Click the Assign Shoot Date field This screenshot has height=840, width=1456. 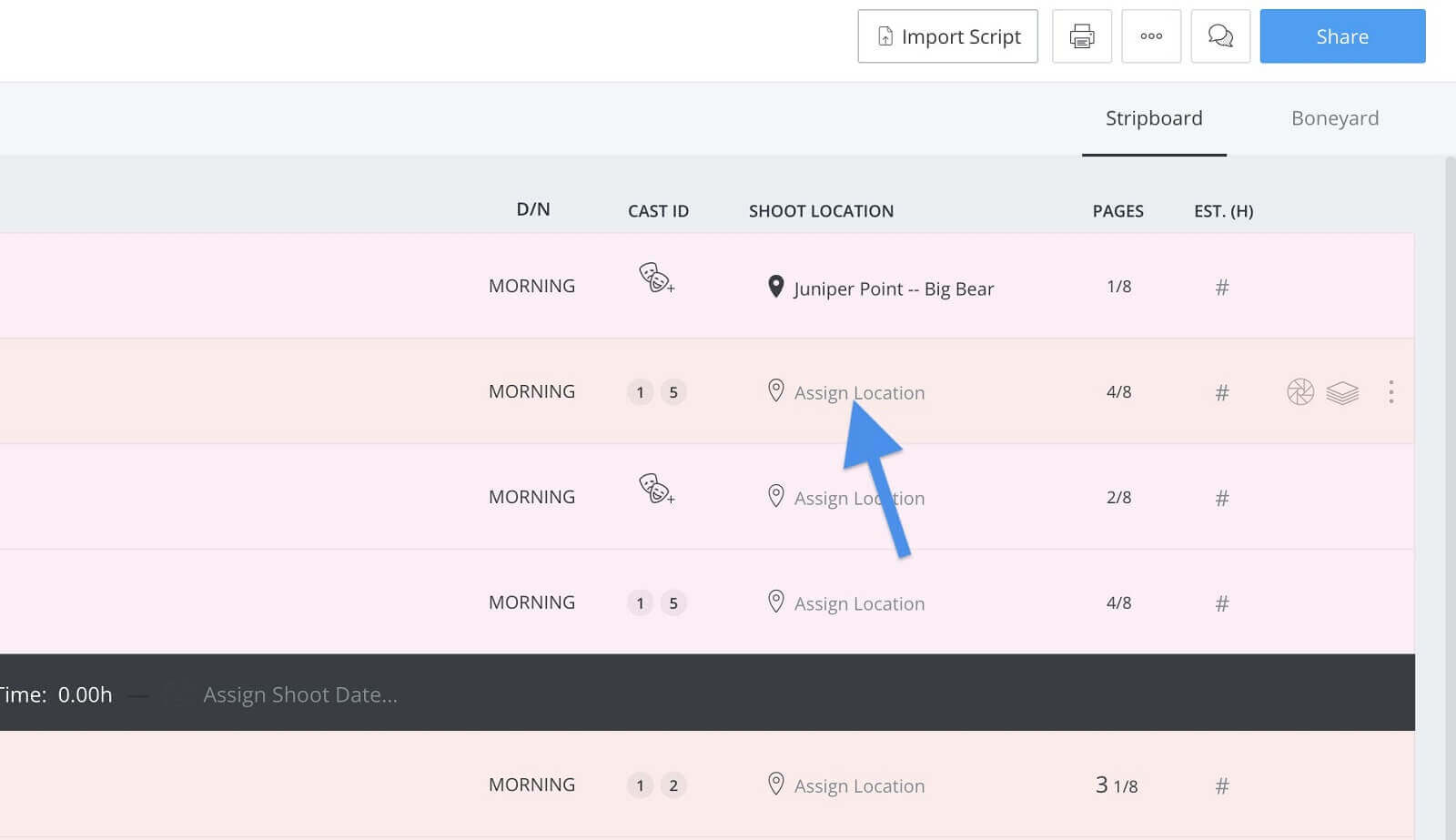(300, 694)
